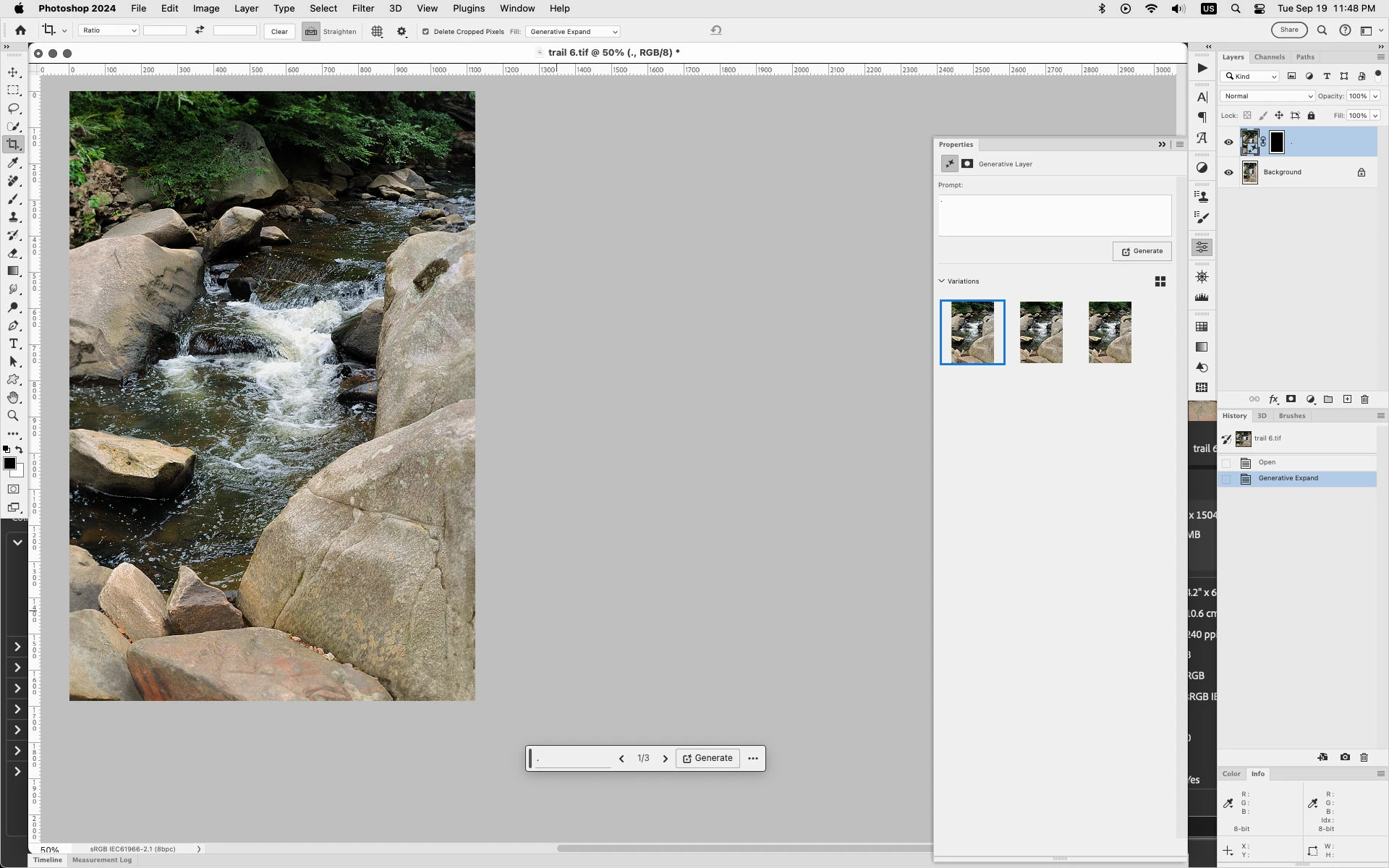Click the Straighten tool icon

pyautogui.click(x=311, y=32)
